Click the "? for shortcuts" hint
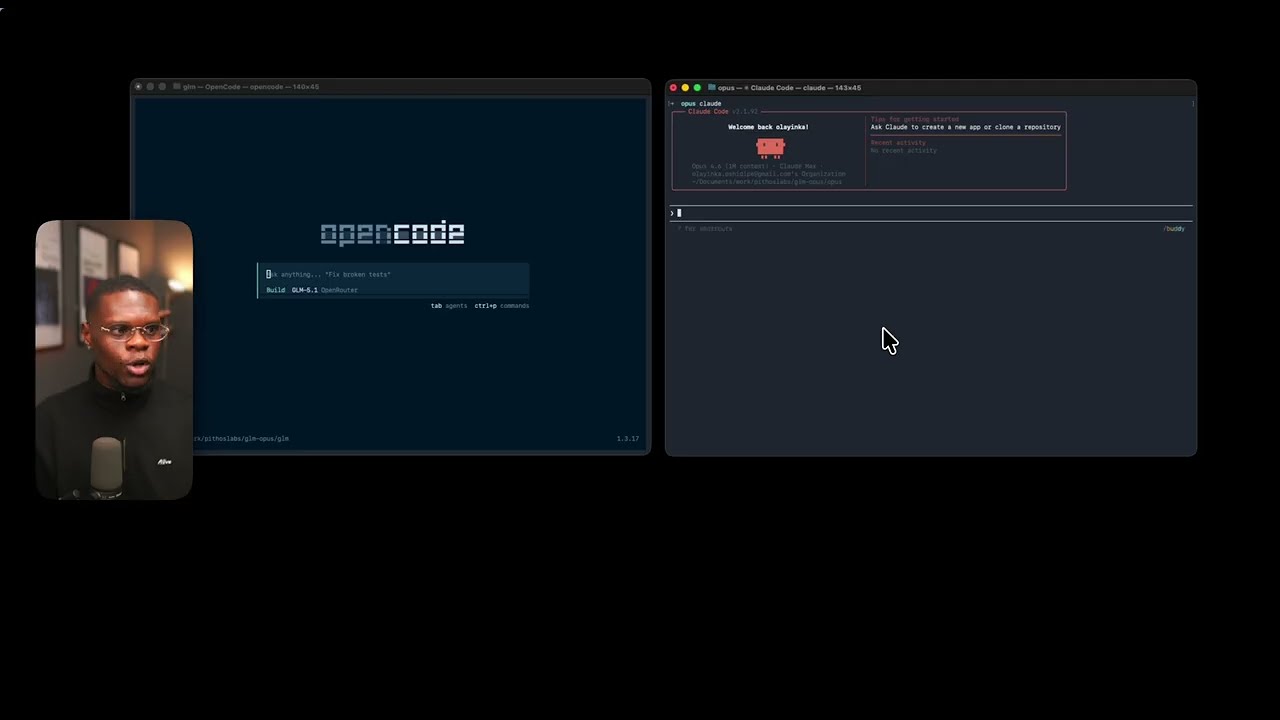 705,229
